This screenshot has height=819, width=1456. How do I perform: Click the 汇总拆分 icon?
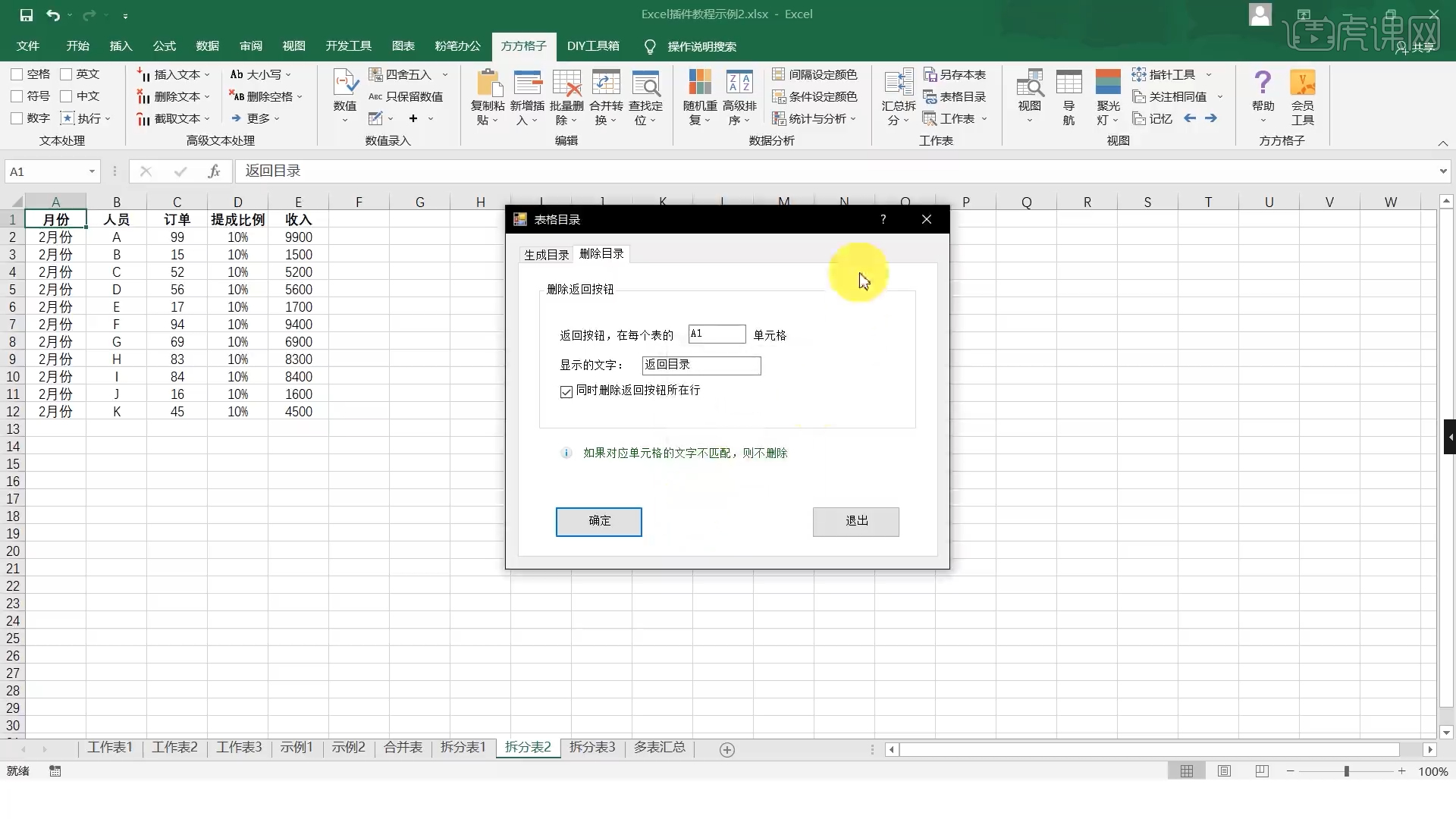tap(899, 83)
